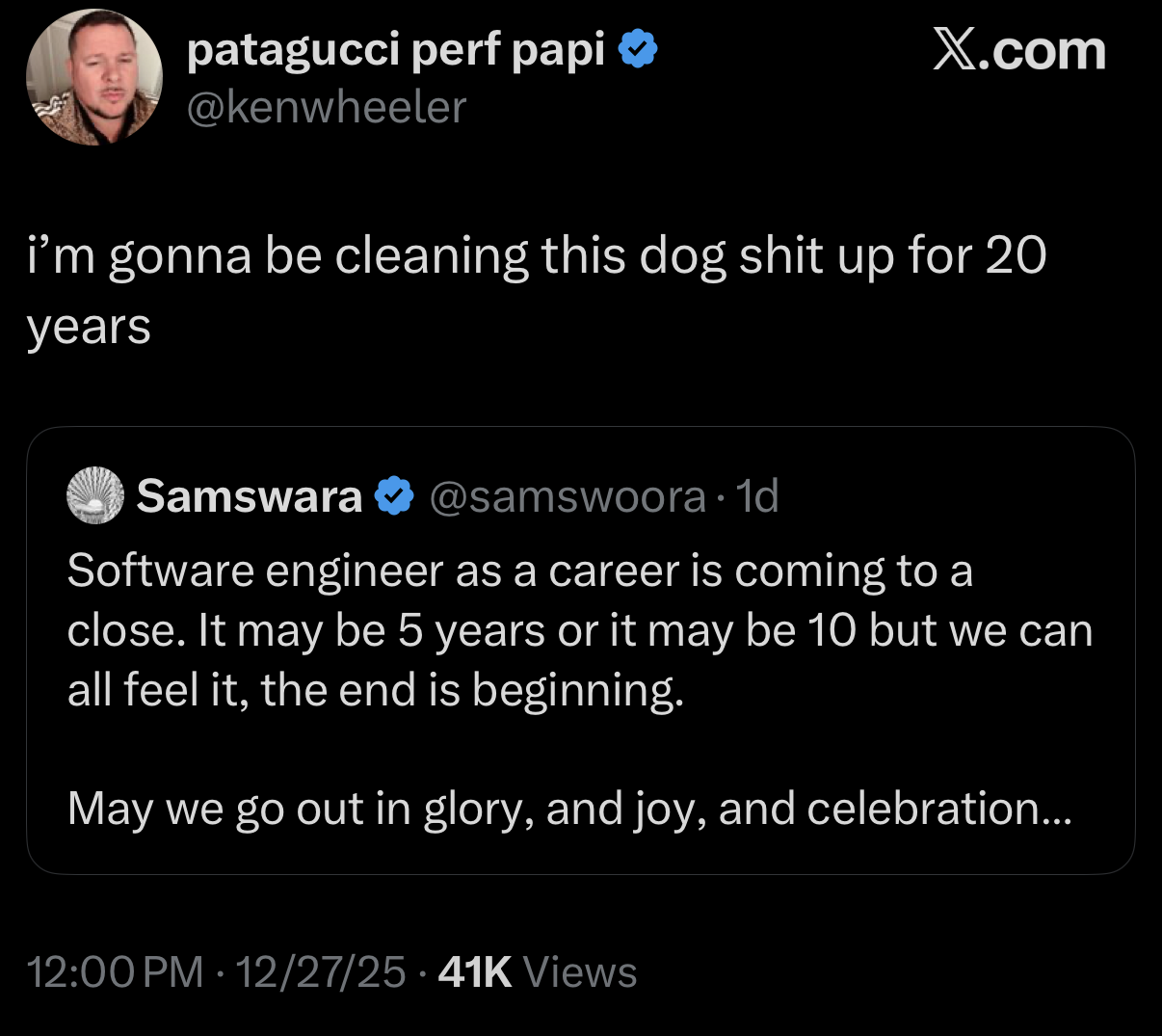The width and height of the screenshot is (1162, 1036).
Task: Click the quoted line starting "Software engineer"
Action: (519, 571)
